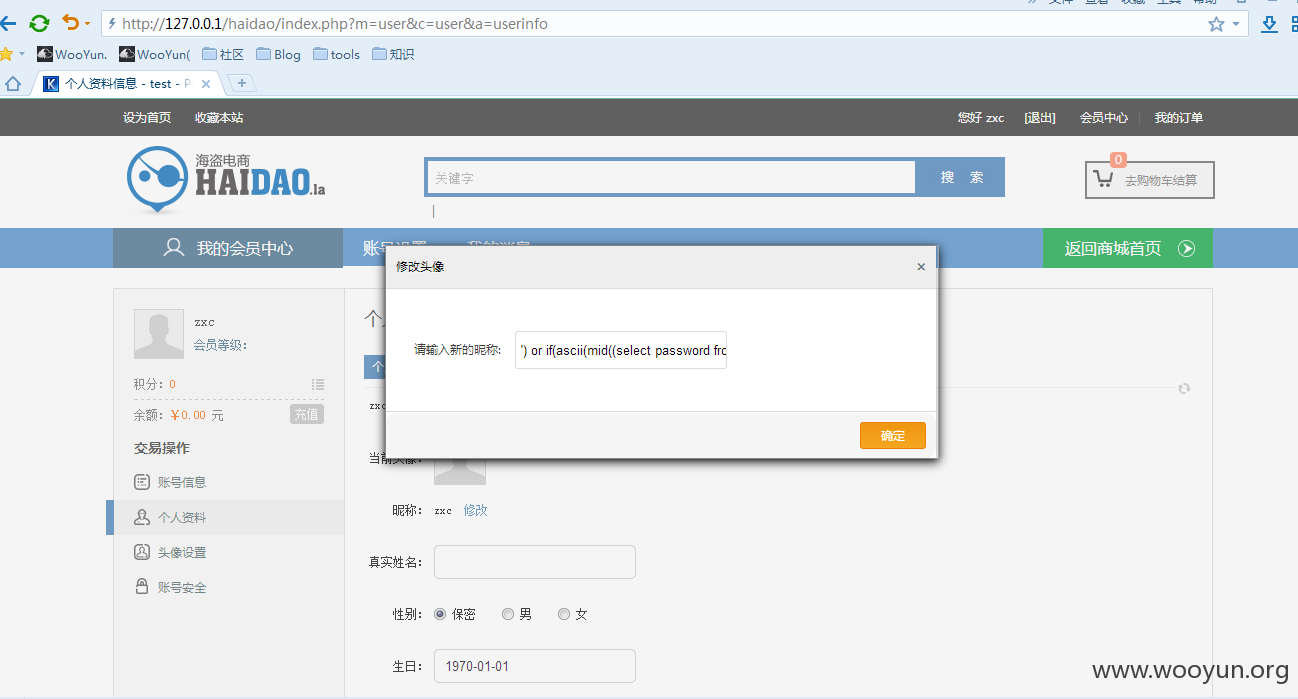Open 我的会员中心 nav tab
This screenshot has height=699, width=1298.
coord(228,248)
